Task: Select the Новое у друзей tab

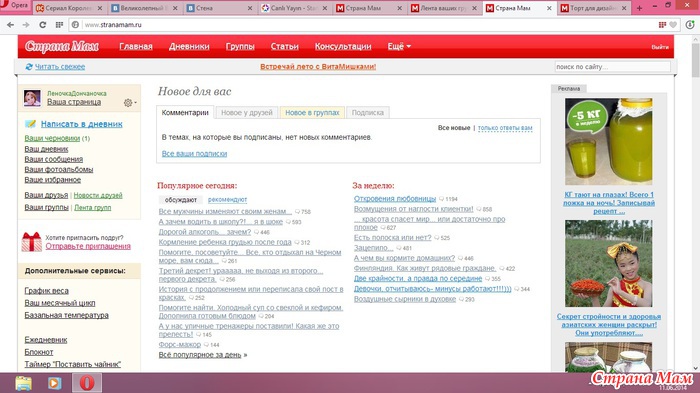Action: (247, 113)
